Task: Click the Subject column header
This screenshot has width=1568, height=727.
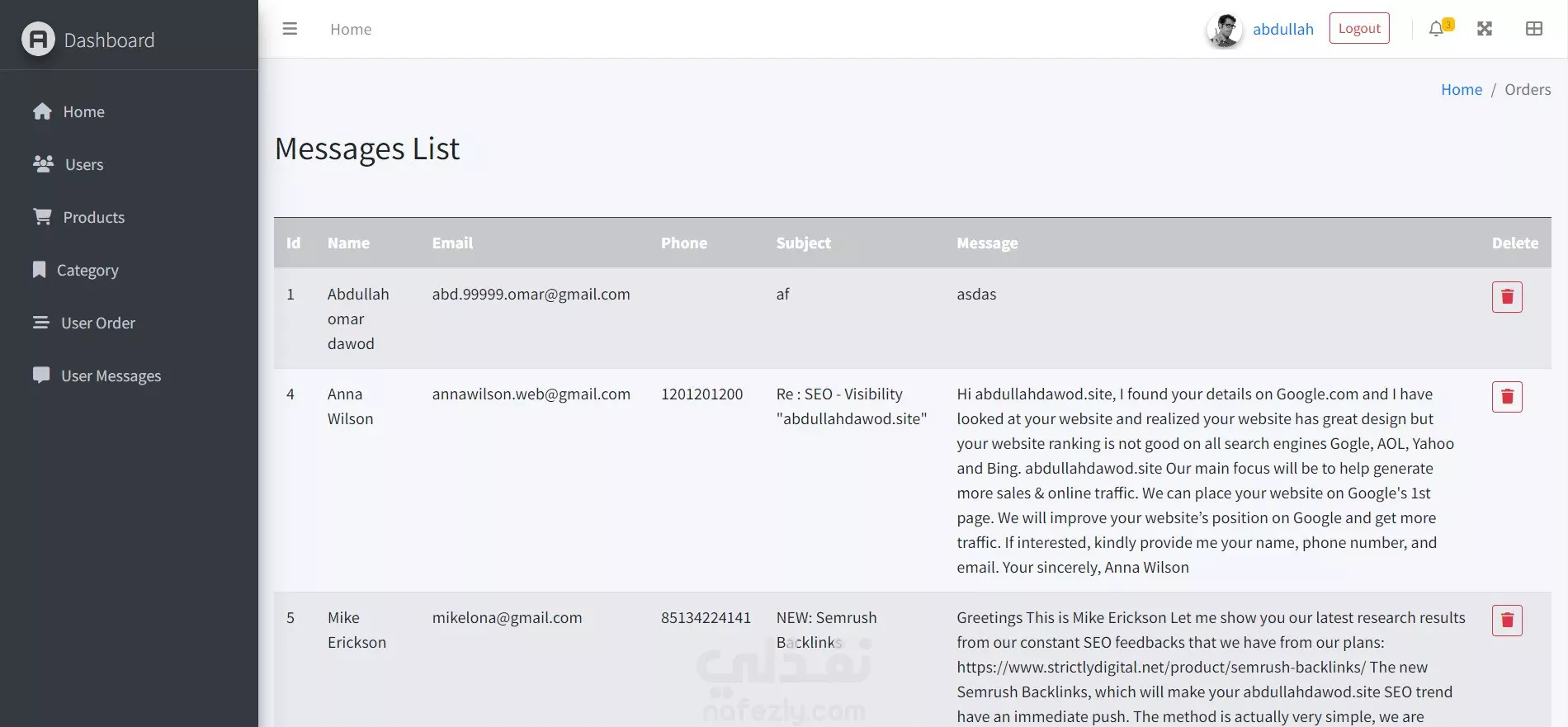Action: click(803, 243)
